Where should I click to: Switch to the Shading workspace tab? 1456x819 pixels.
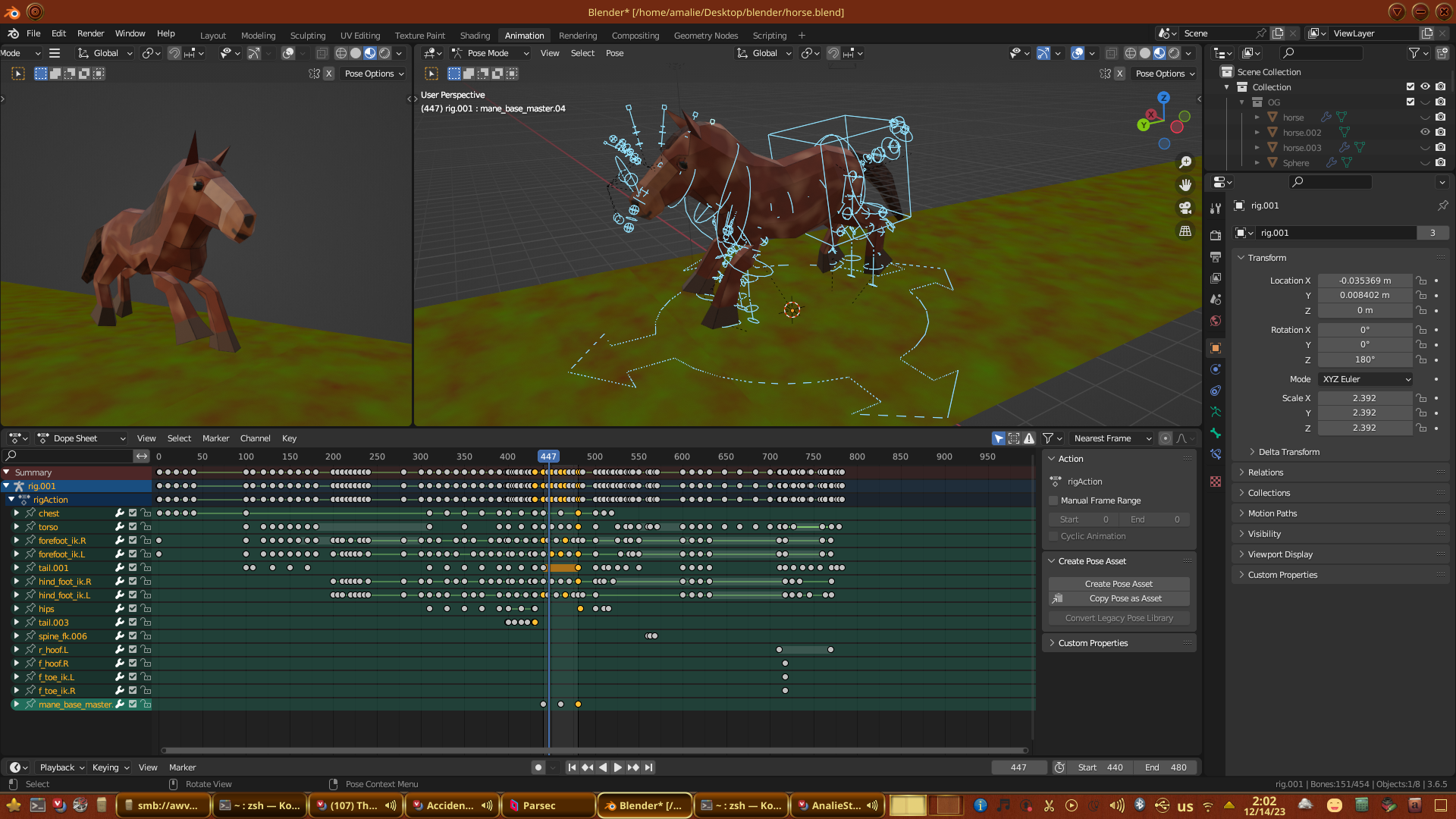pyautogui.click(x=475, y=36)
